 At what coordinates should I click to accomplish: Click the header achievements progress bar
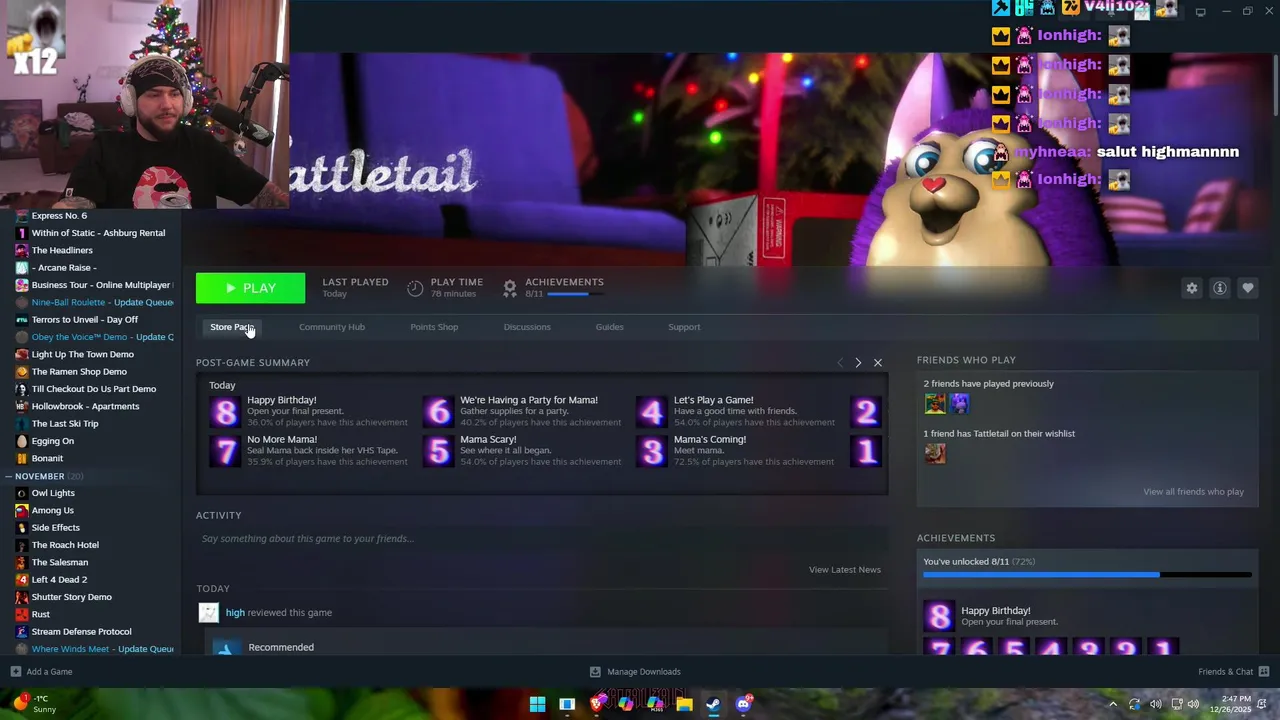point(575,294)
